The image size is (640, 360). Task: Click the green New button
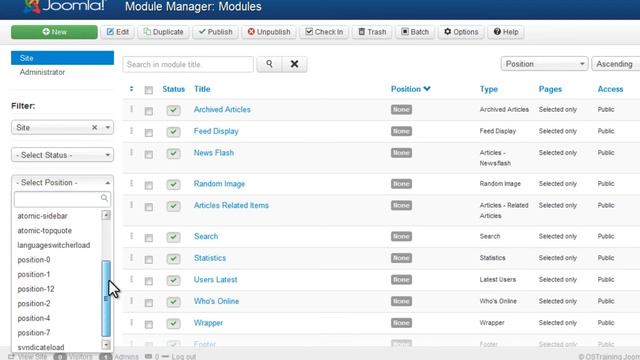point(54,32)
